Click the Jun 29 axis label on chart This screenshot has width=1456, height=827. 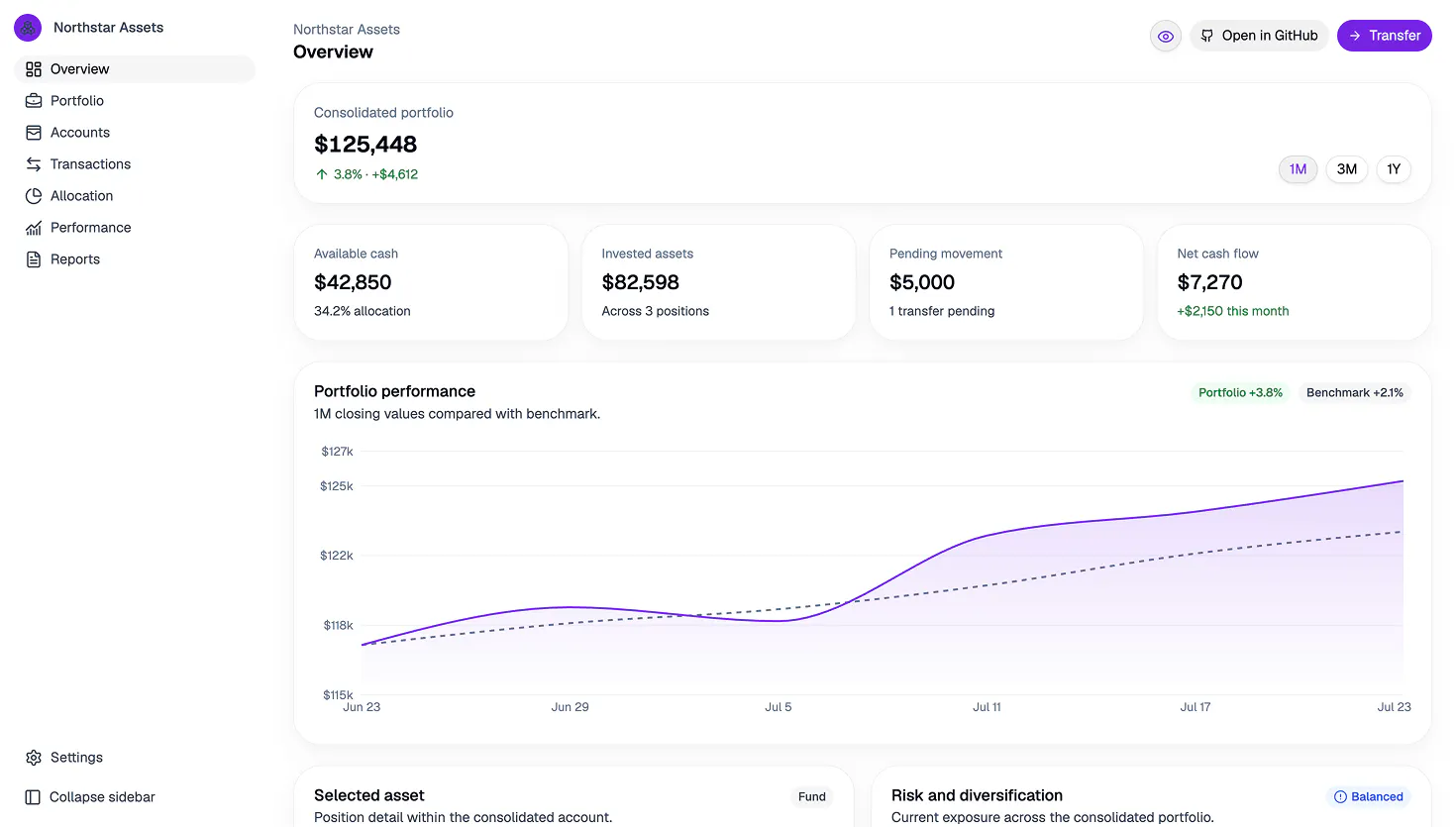pyautogui.click(x=570, y=707)
